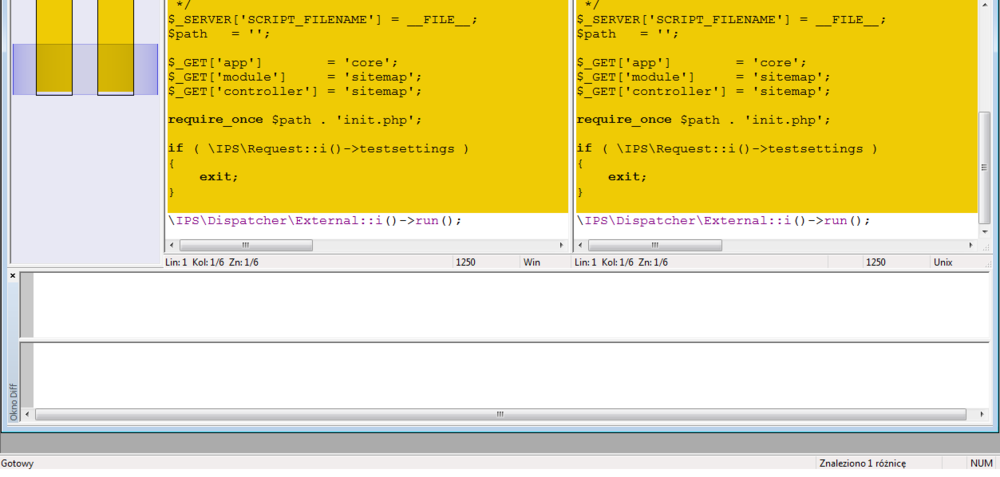Viewport: 1000px width, 477px height.
Task: Click right arrow of left pane horizontal scrollbar
Action: tap(561, 245)
